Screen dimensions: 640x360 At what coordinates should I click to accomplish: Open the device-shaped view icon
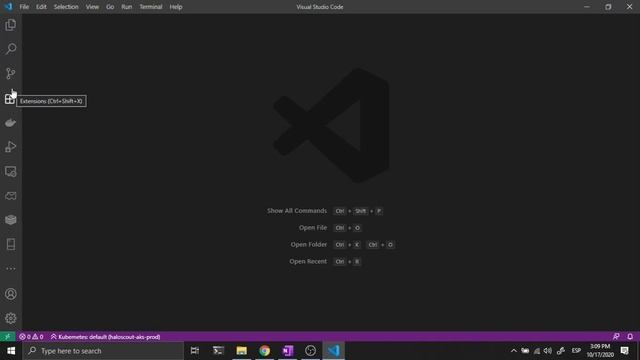tap(11, 244)
